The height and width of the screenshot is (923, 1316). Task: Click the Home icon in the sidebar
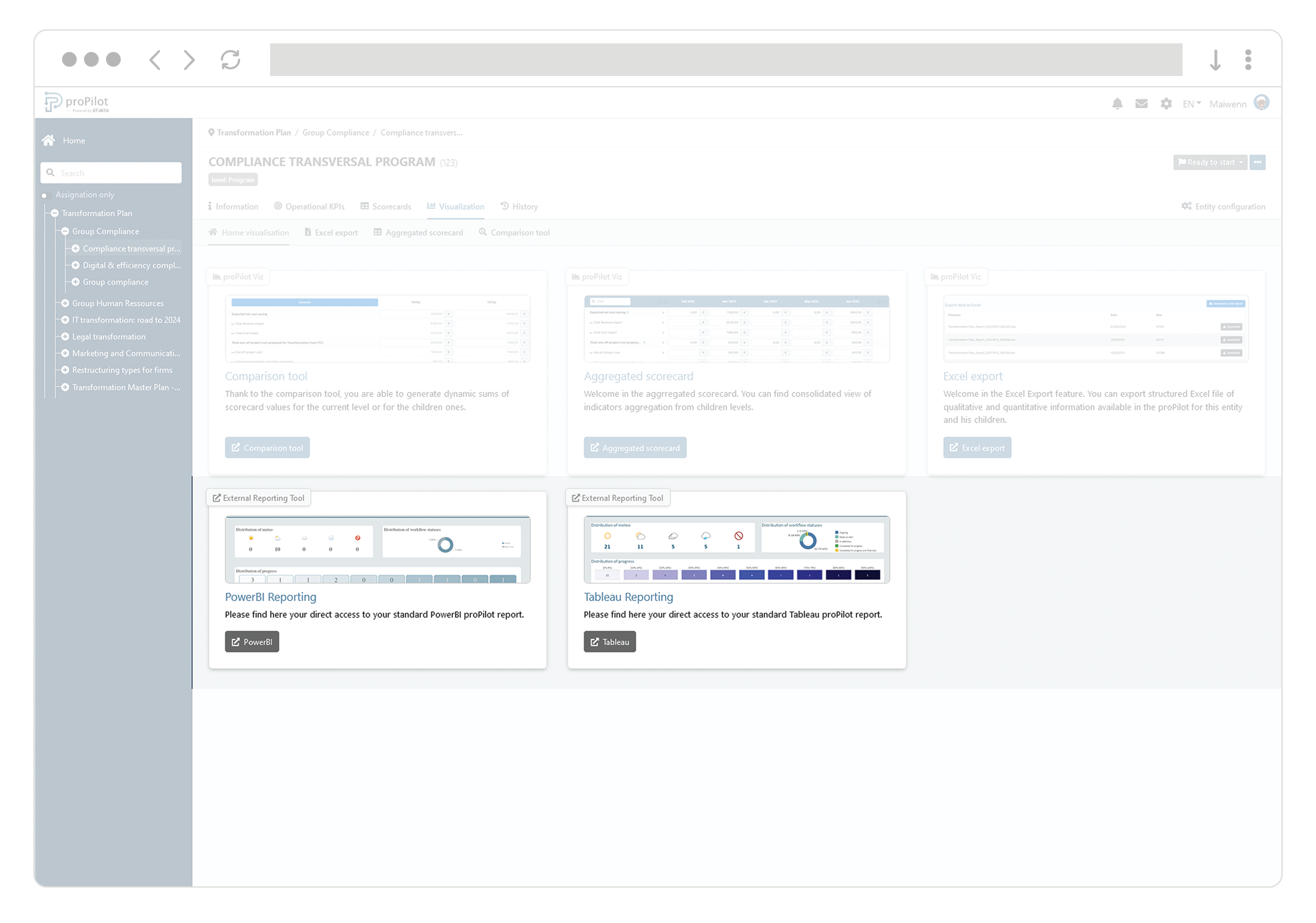point(49,140)
